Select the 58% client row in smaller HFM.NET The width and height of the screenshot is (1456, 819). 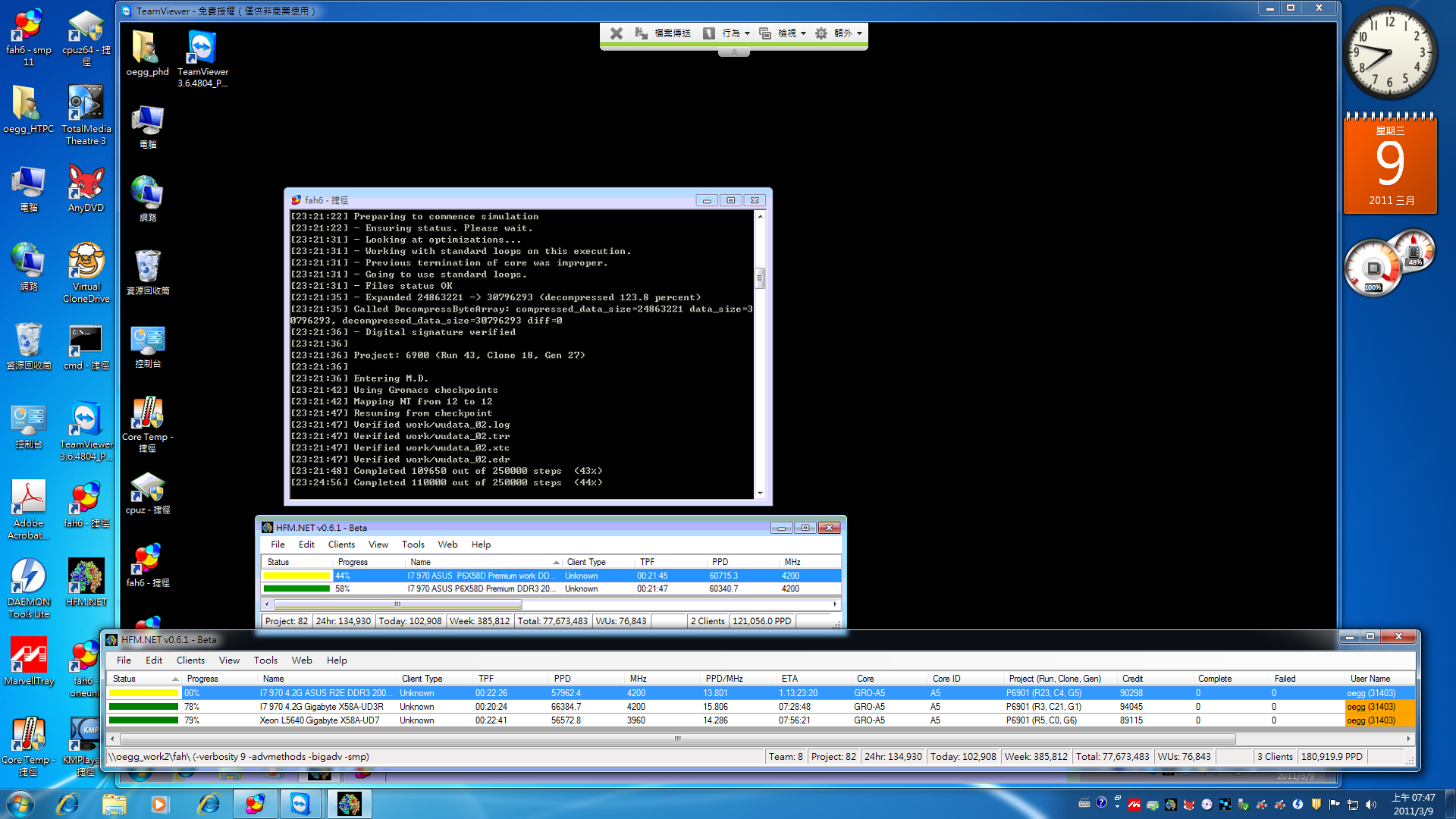(x=551, y=589)
